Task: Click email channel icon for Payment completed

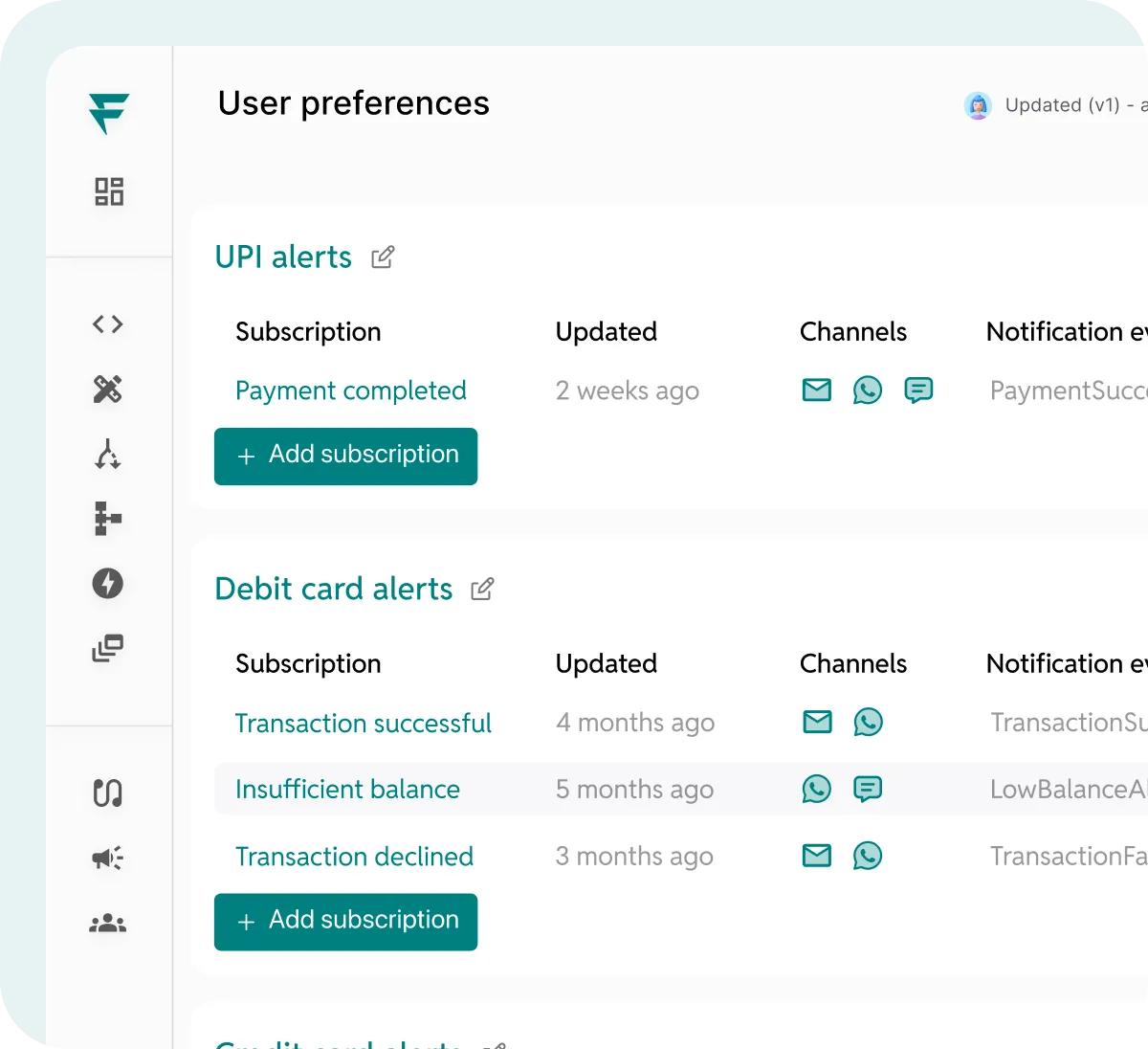Action: coord(817,390)
